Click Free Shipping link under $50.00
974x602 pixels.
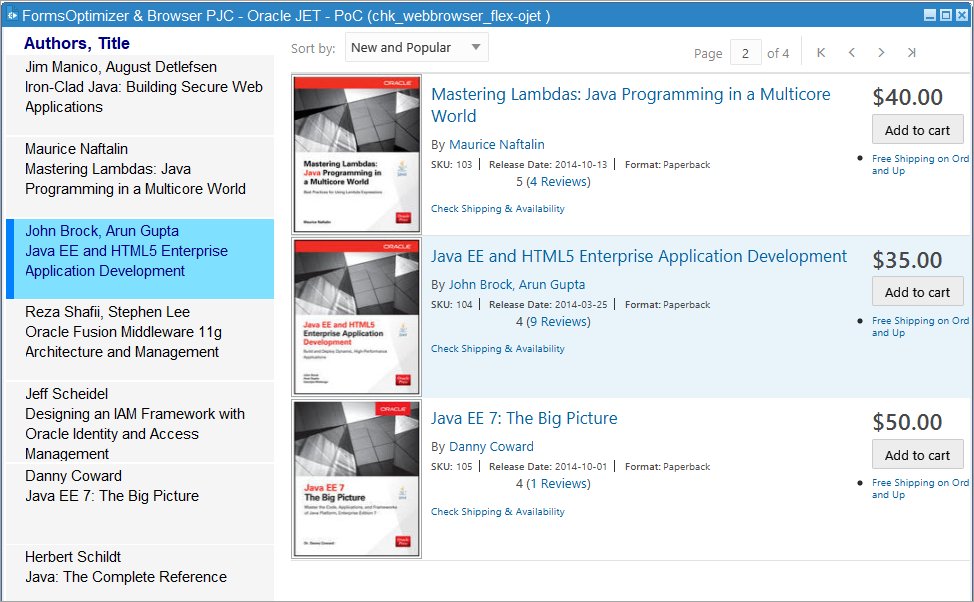[920, 489]
